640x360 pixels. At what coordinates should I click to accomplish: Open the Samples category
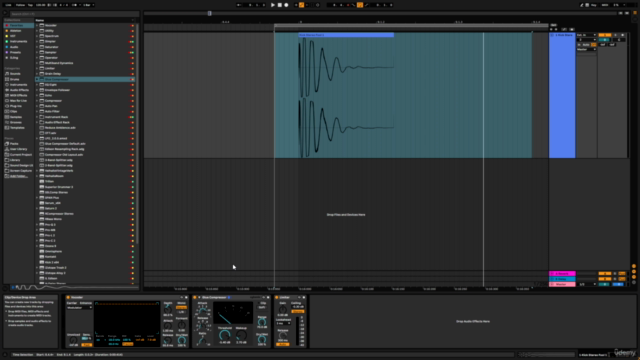(16, 117)
